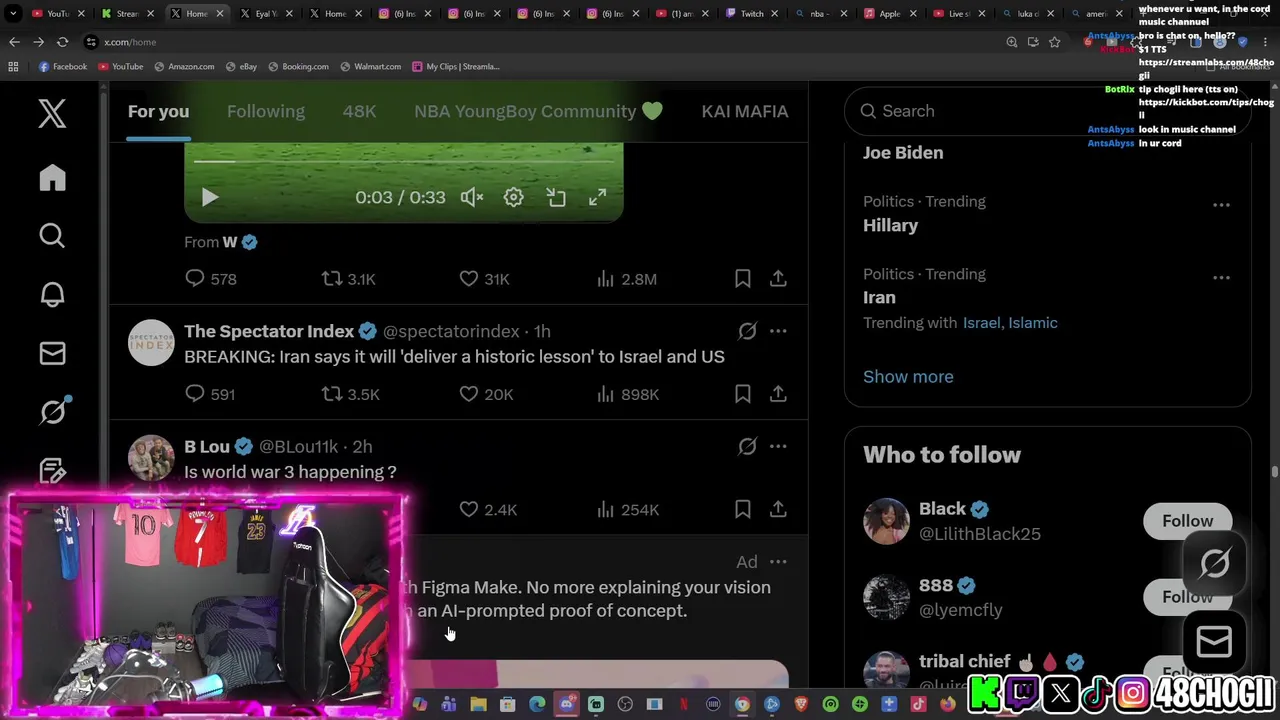Open the KAI MAFIA tab

(x=744, y=111)
